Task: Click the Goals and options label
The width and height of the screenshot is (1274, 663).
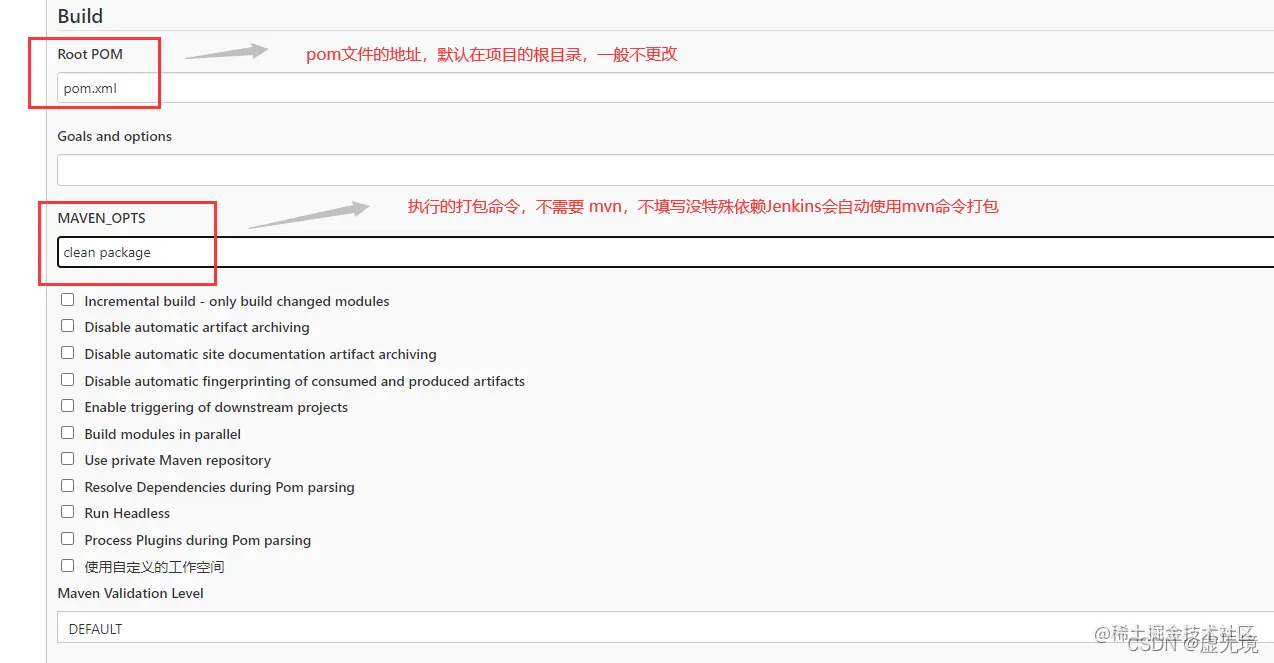Action: point(114,136)
